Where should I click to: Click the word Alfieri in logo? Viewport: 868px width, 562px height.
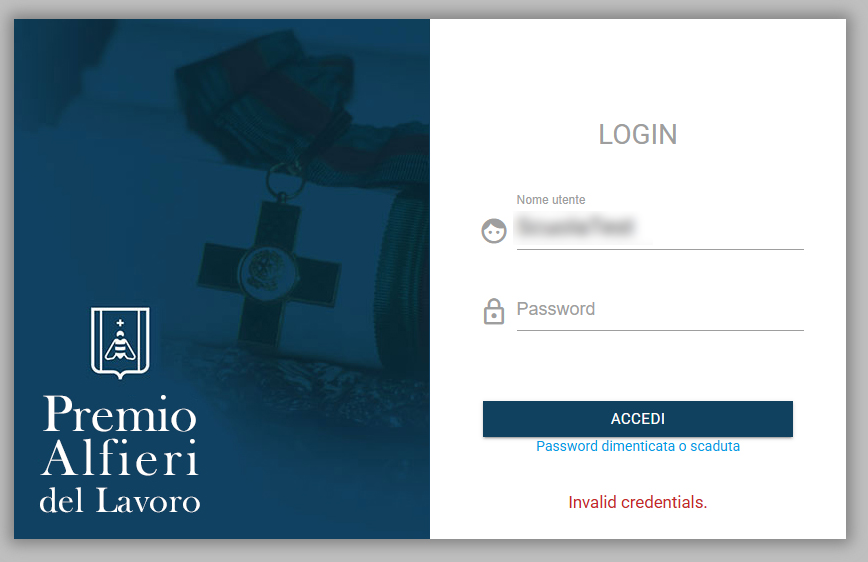(120, 458)
